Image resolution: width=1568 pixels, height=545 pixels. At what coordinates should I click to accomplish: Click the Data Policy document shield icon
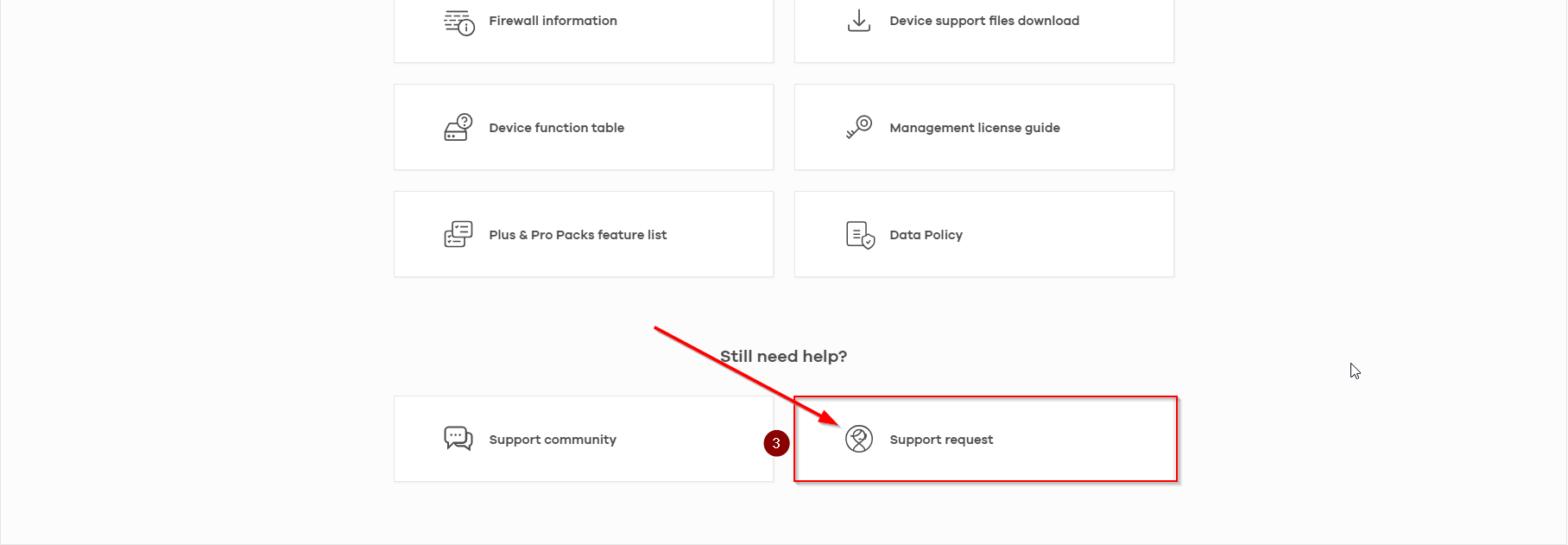point(860,235)
